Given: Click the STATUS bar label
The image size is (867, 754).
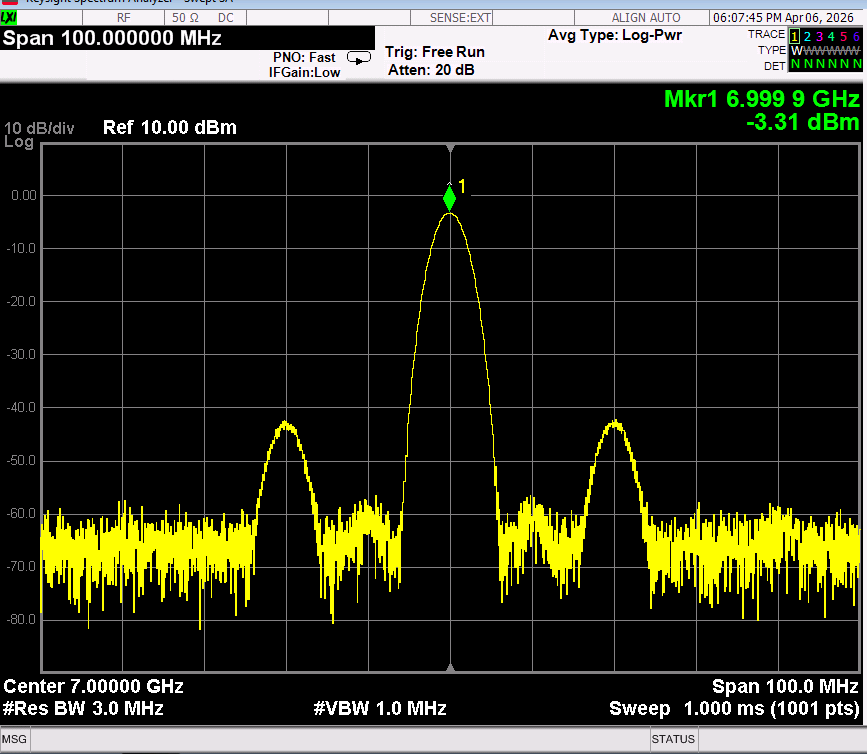Looking at the screenshot, I should coord(673,739).
